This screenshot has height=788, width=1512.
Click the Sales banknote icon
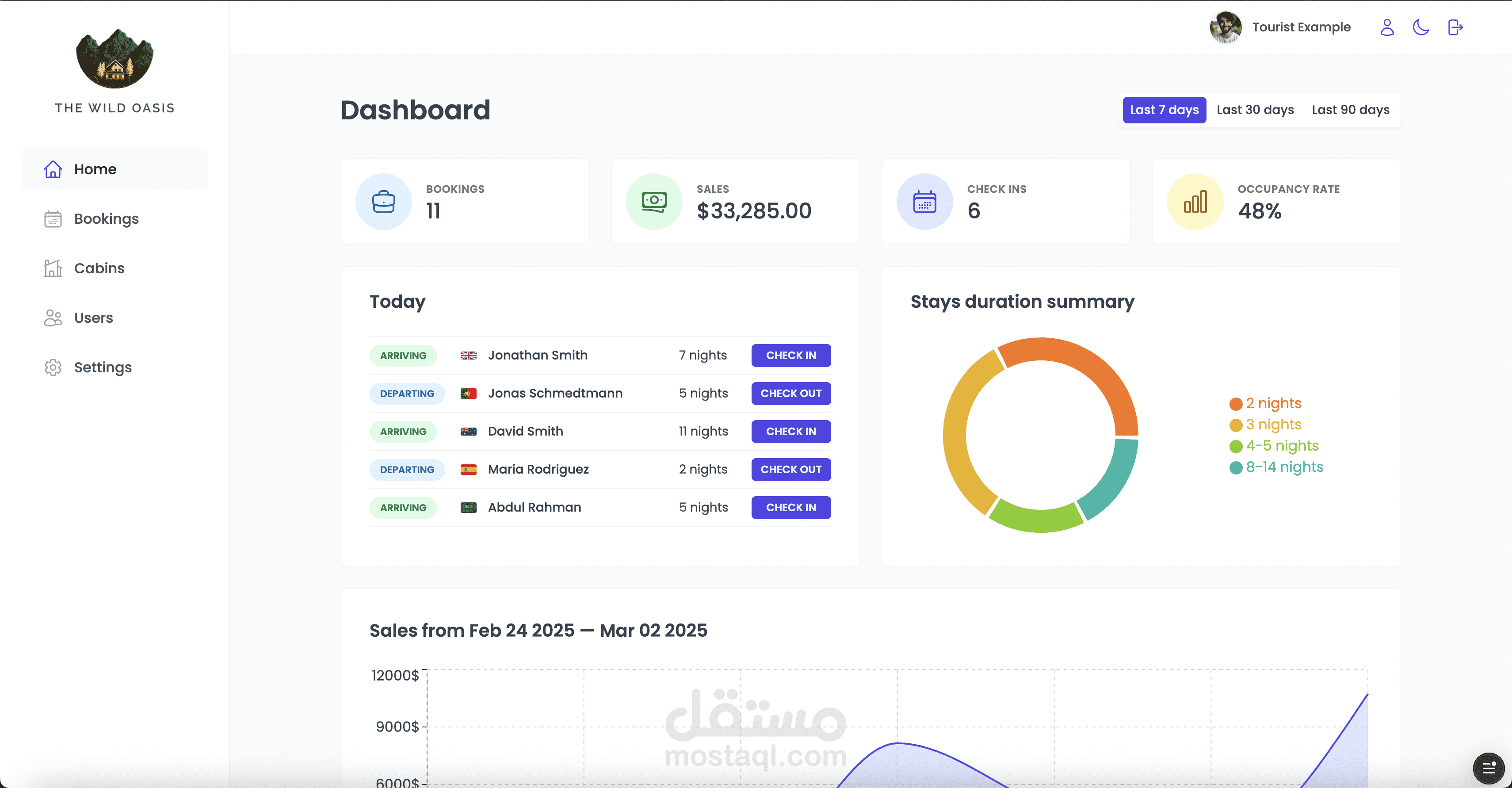click(x=654, y=201)
